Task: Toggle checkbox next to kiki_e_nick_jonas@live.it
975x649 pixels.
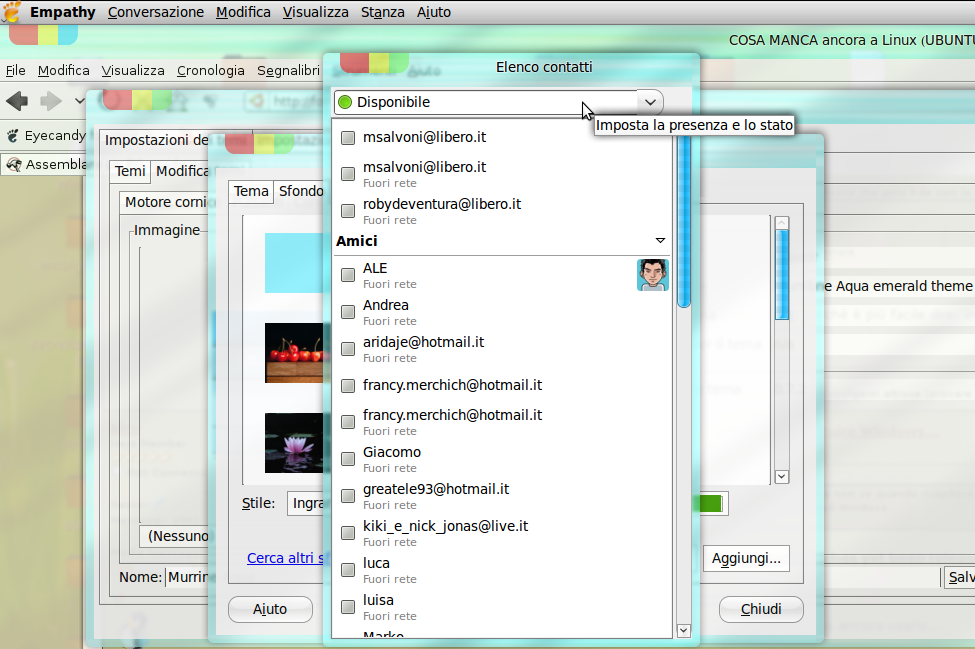Action: [348, 533]
